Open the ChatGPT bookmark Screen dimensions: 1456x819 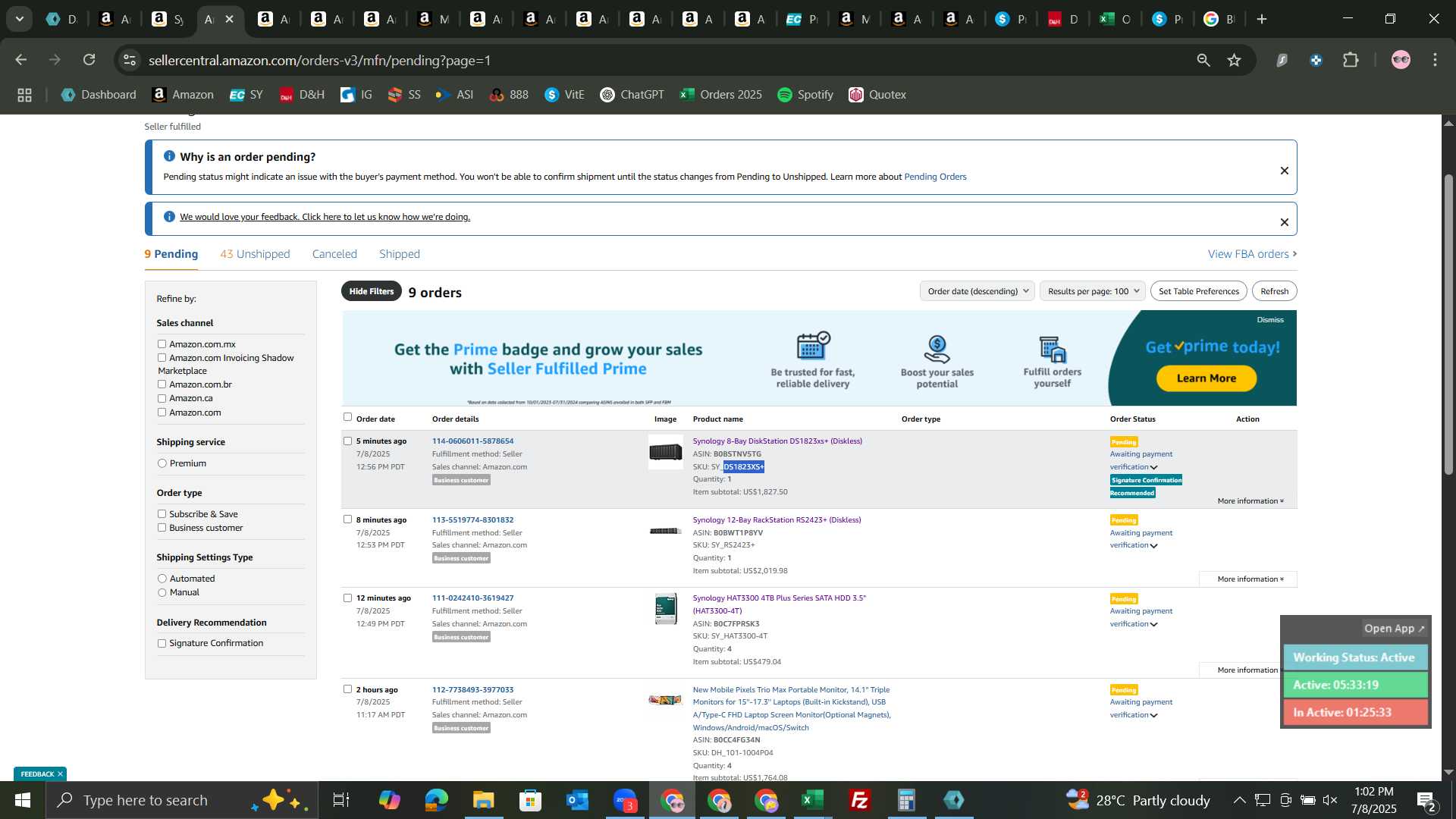tap(632, 95)
